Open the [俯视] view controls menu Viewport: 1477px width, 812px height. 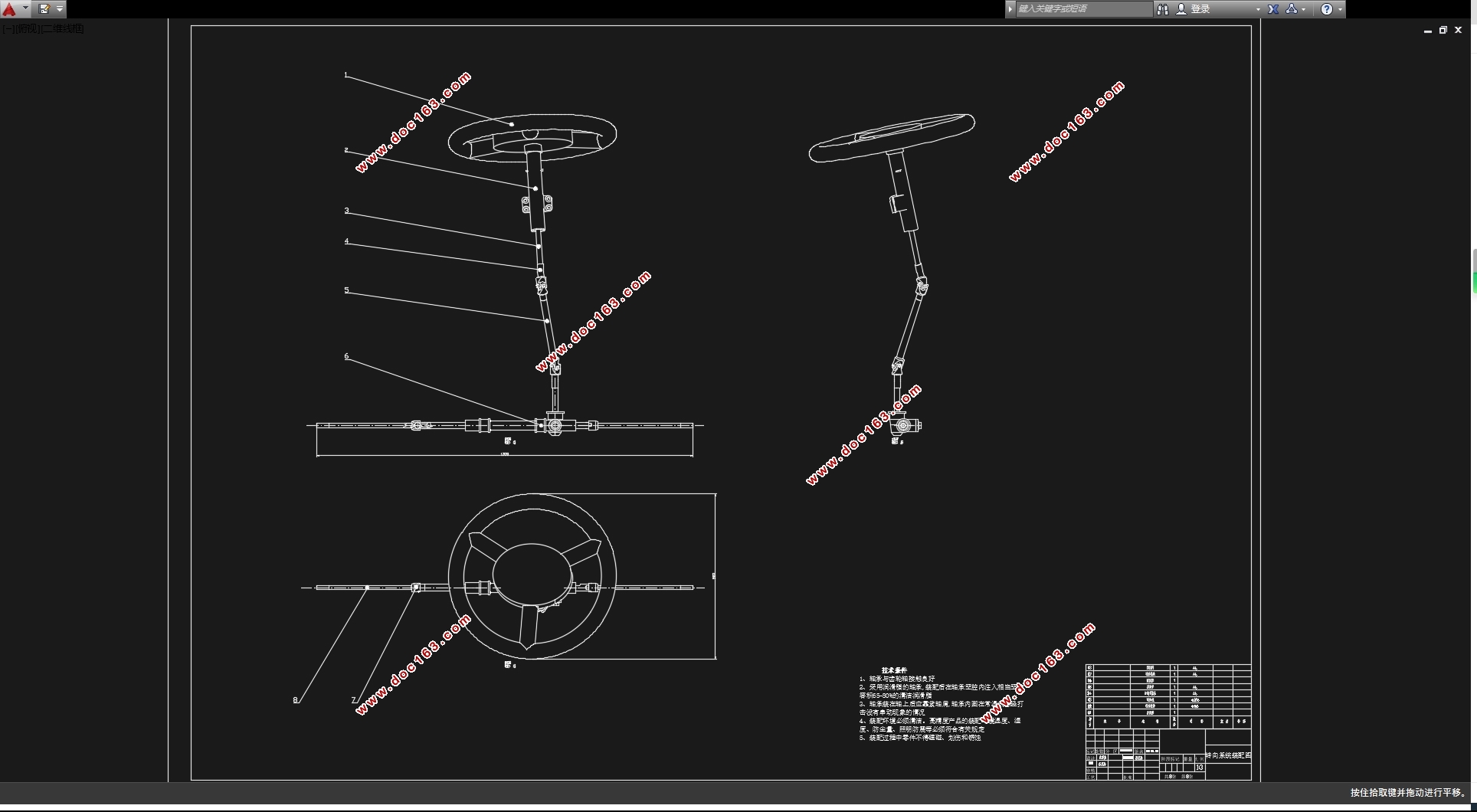click(28, 29)
